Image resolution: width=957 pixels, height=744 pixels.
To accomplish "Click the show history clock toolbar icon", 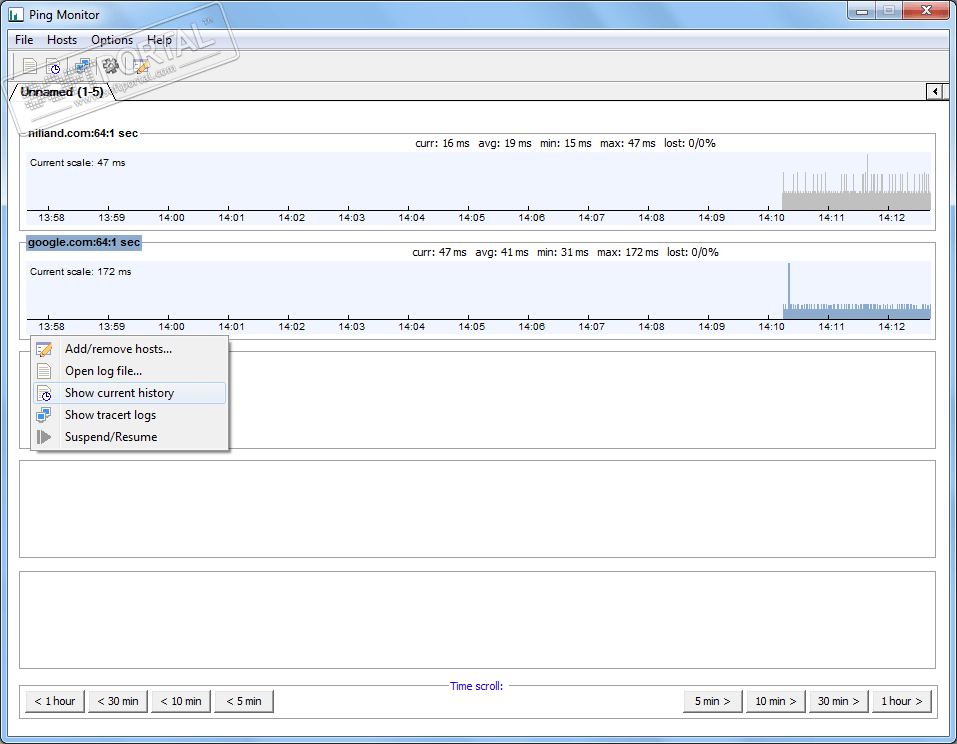I will (54, 66).
